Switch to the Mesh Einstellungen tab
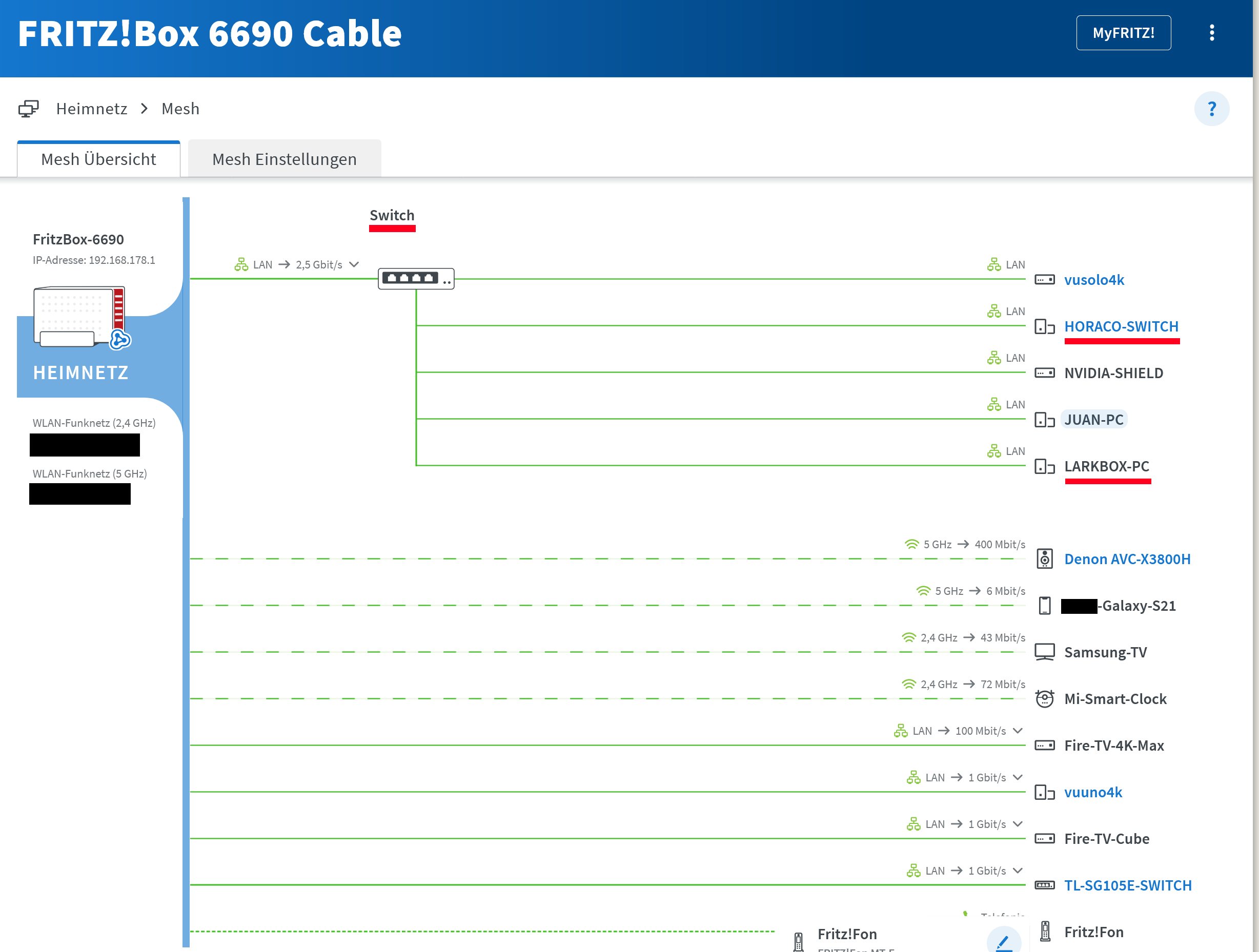 click(x=284, y=159)
